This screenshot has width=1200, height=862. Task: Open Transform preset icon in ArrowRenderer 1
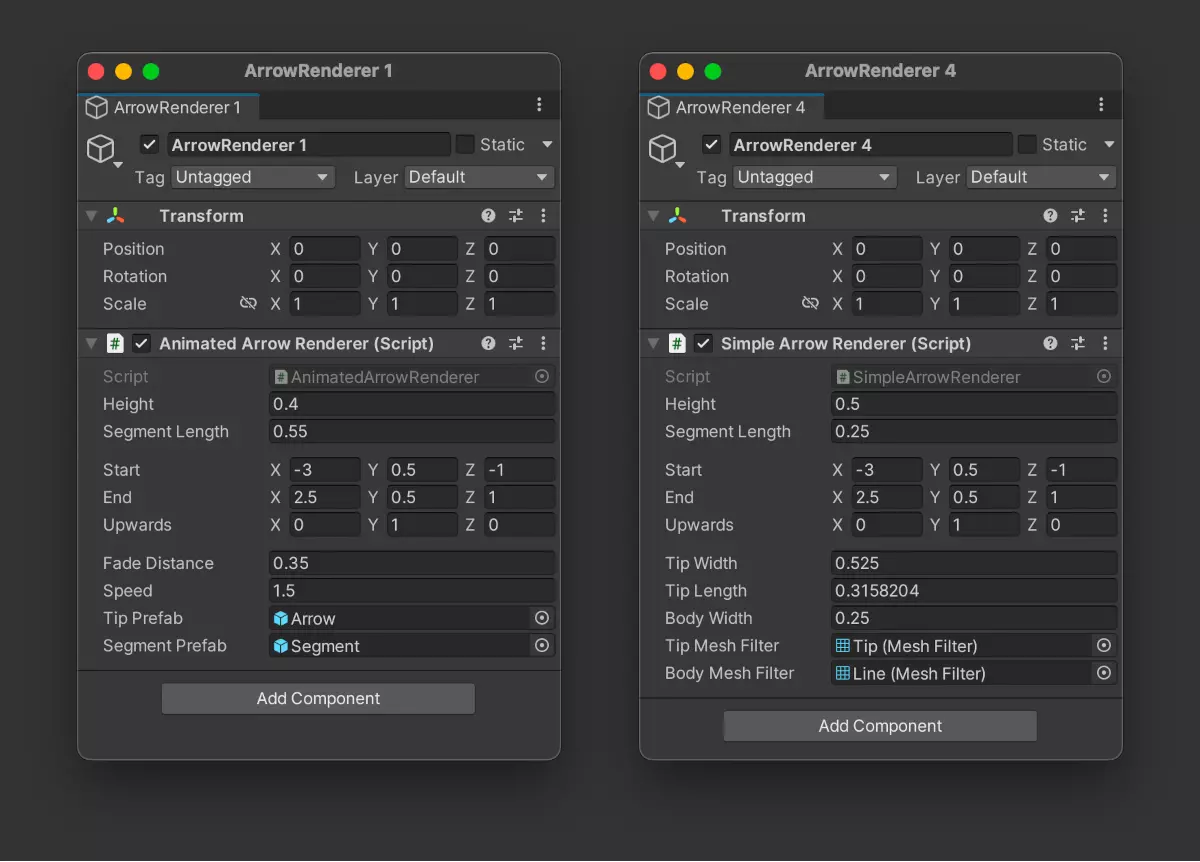tap(516, 216)
